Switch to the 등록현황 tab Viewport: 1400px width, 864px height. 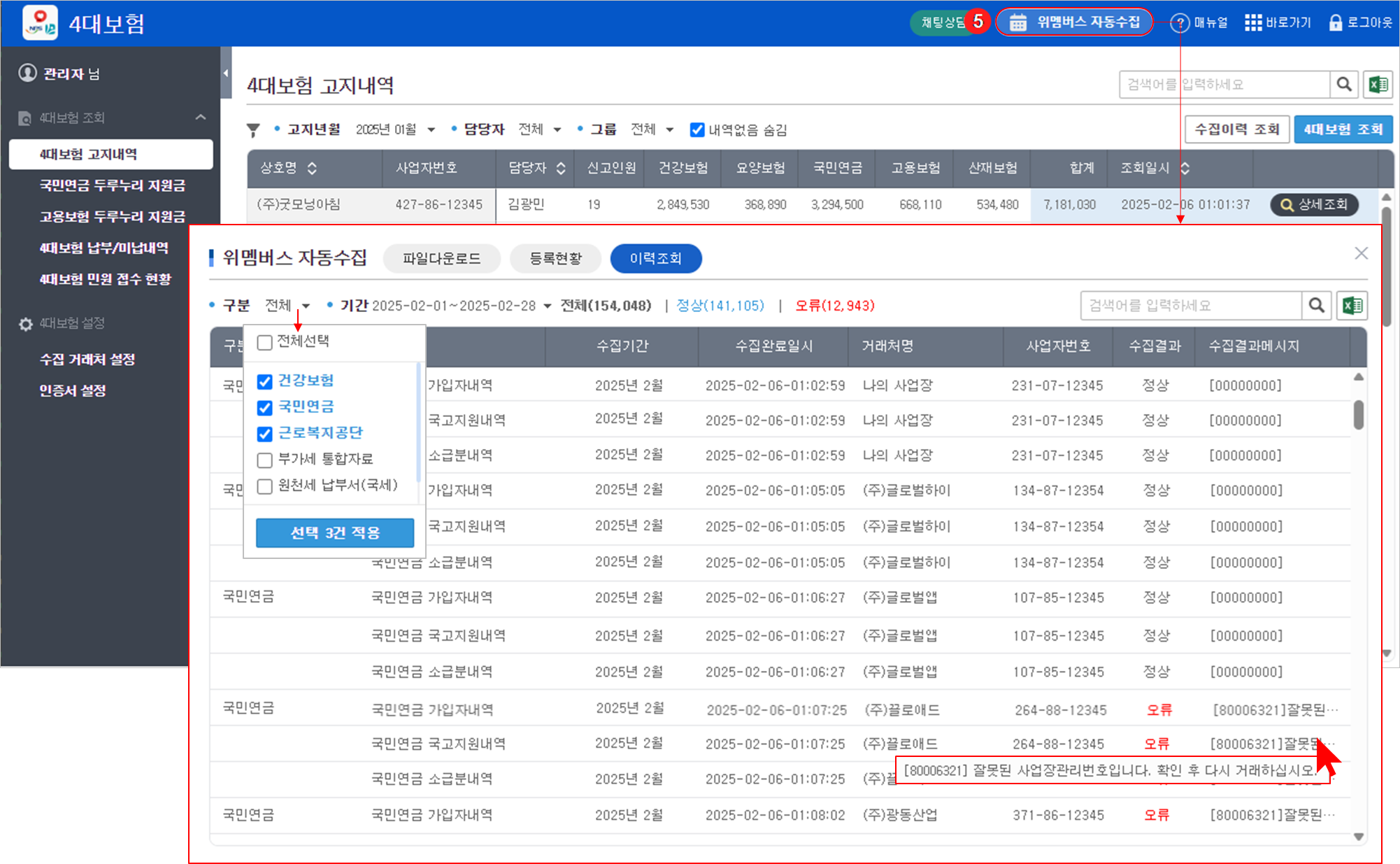pyautogui.click(x=555, y=258)
